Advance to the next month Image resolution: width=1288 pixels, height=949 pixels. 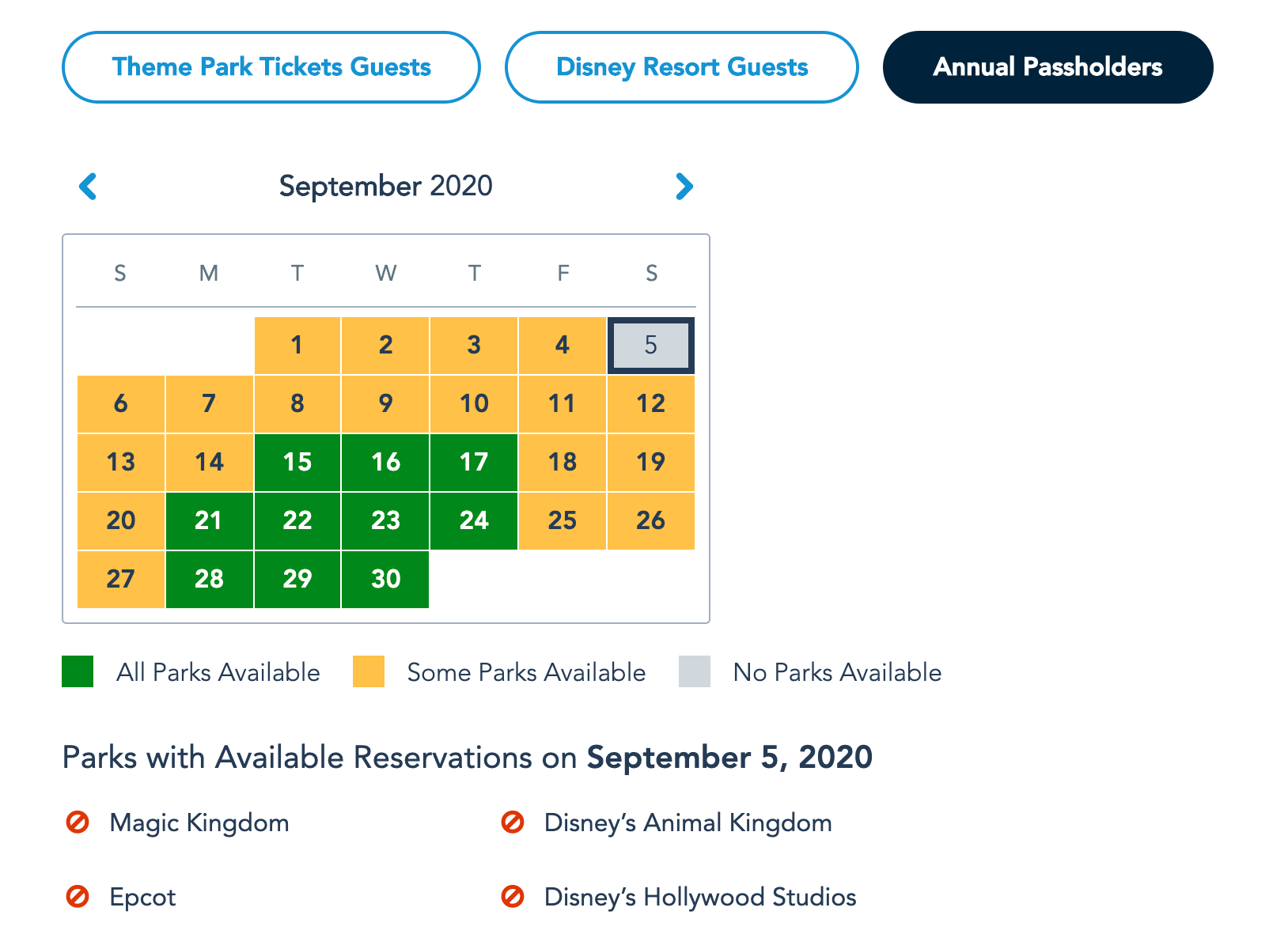684,187
